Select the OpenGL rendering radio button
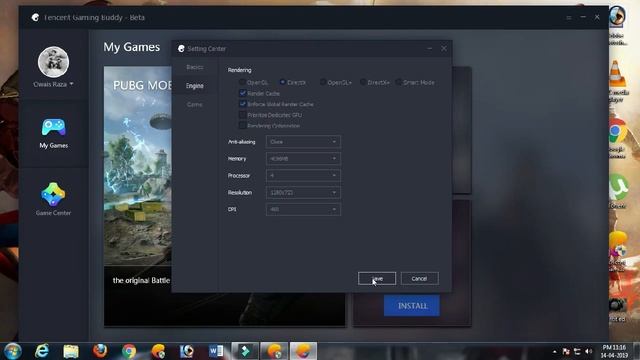This screenshot has width=640, height=360. [x=242, y=82]
